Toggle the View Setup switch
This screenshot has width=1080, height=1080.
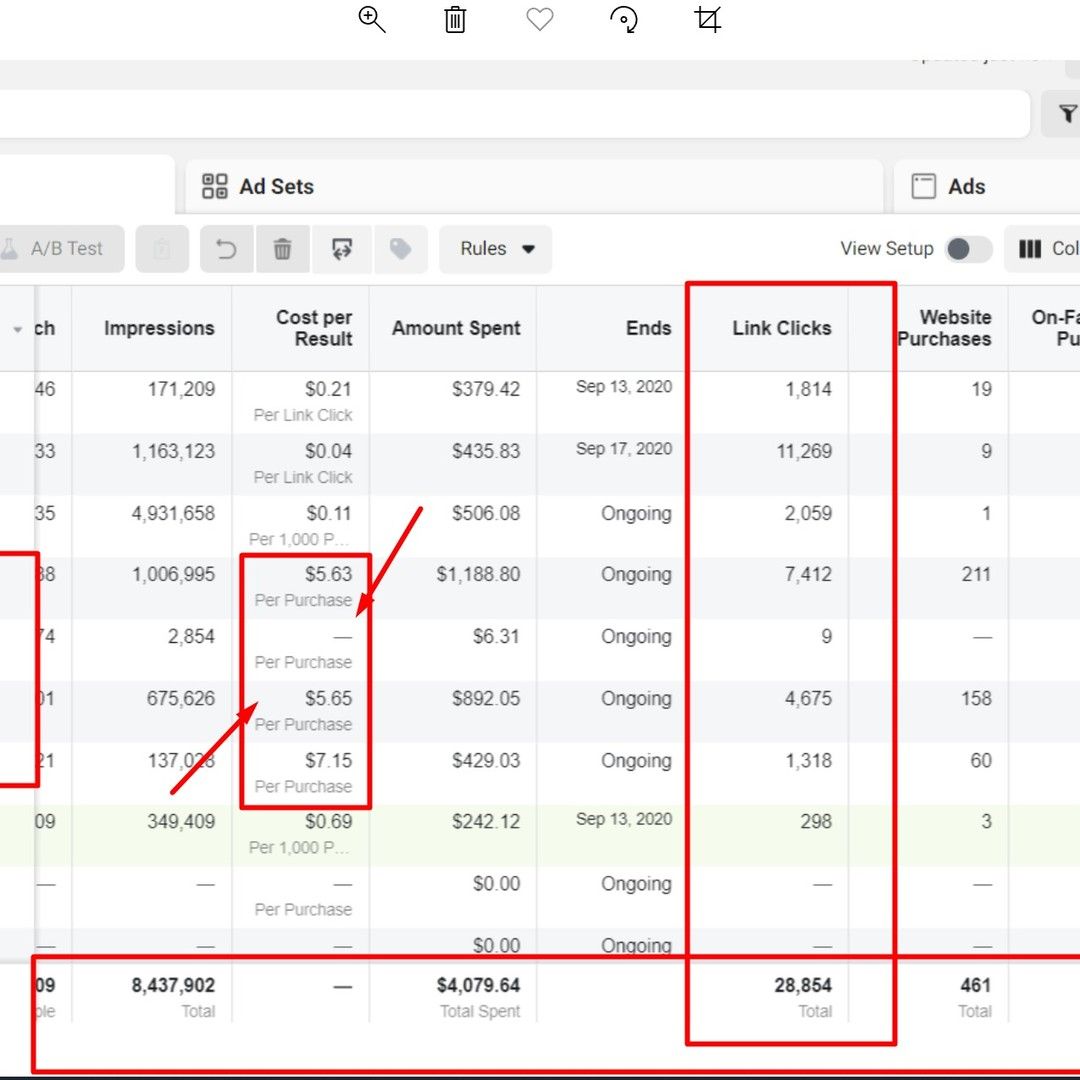[967, 249]
